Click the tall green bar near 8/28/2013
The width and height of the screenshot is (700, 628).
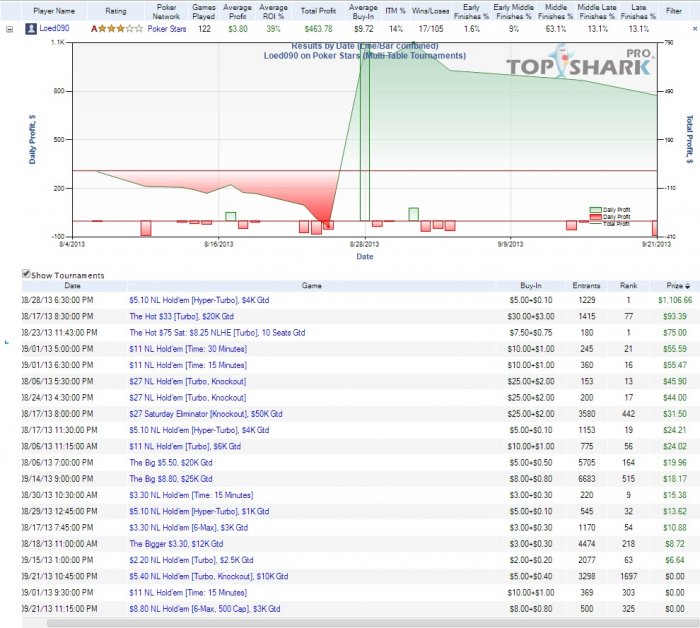pyautogui.click(x=365, y=134)
